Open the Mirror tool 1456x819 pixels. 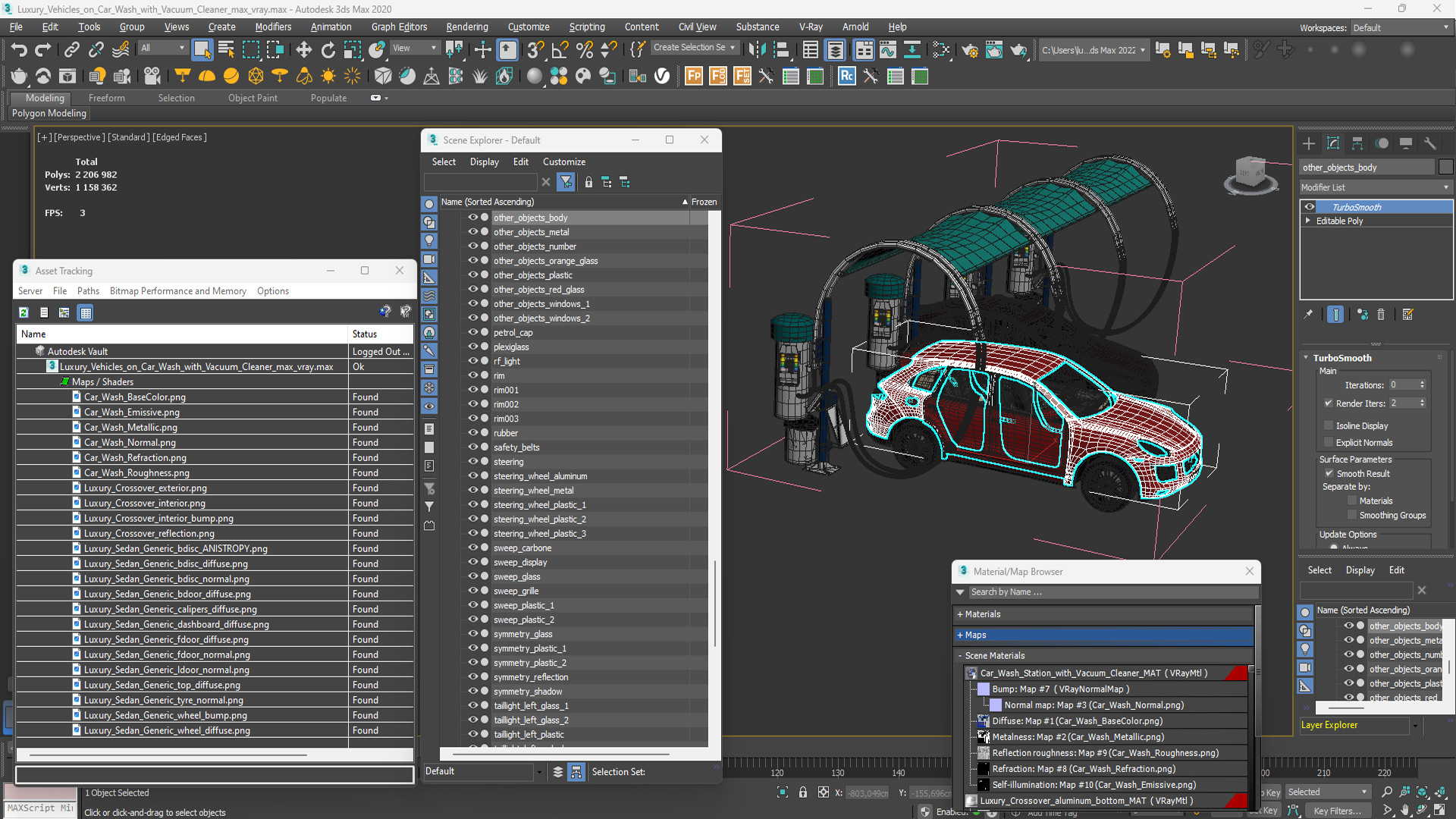(757, 50)
